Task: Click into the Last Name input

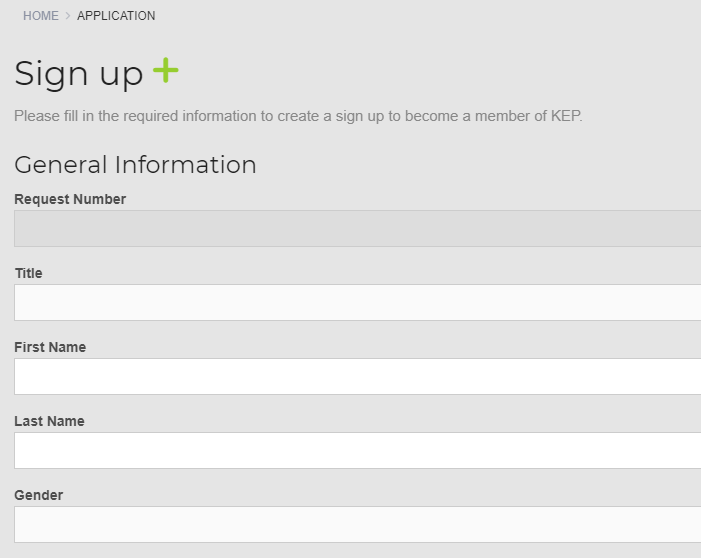Action: coord(357,450)
